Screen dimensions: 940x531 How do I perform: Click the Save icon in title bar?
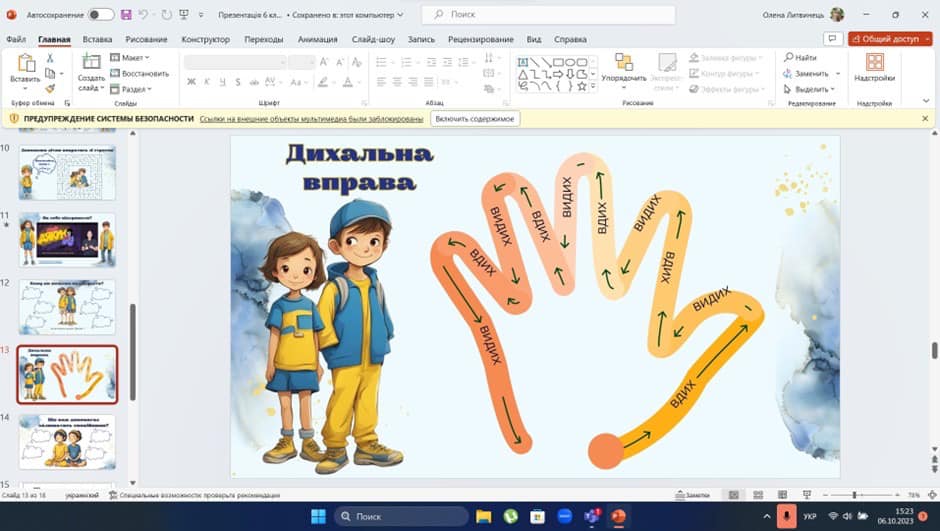[126, 15]
